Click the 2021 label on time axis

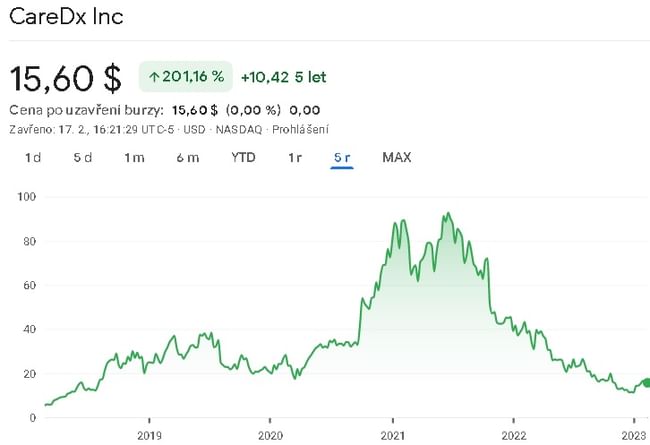coord(392,435)
